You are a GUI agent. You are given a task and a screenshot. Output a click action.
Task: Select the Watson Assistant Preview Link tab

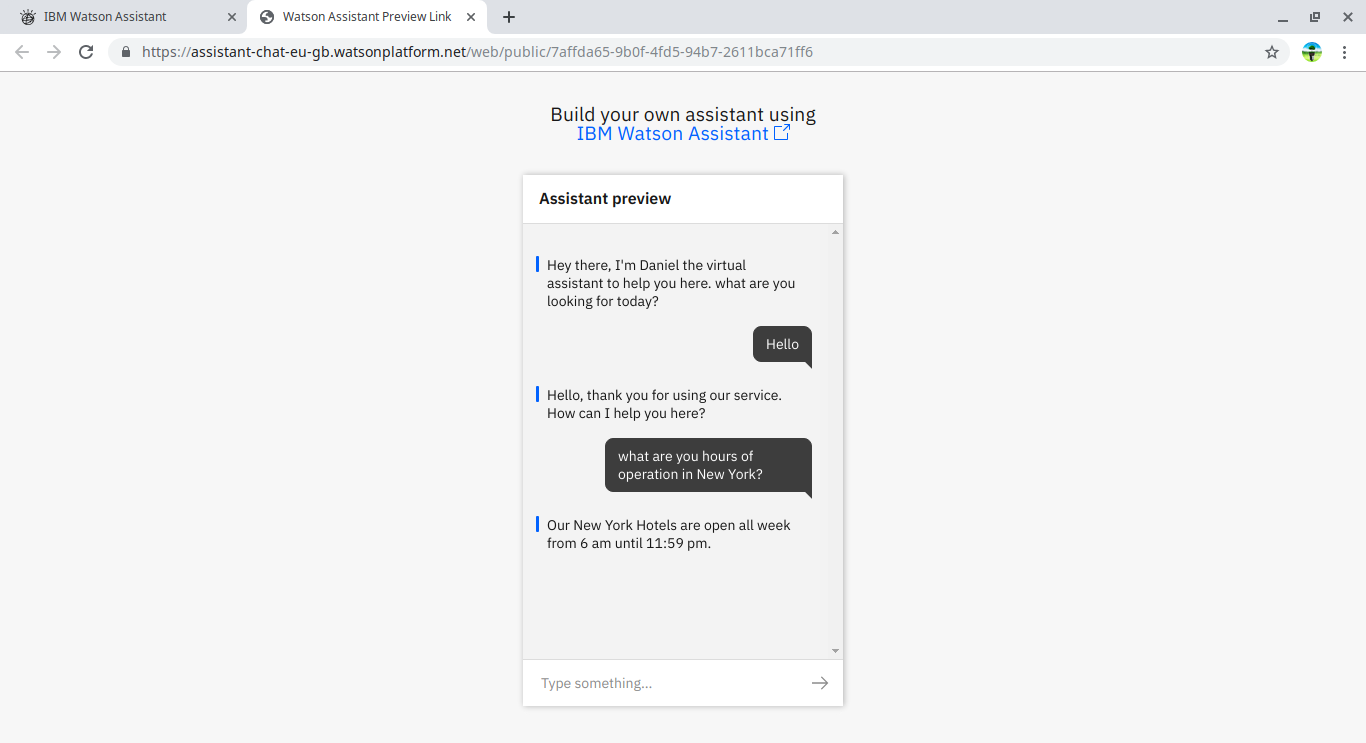(366, 17)
